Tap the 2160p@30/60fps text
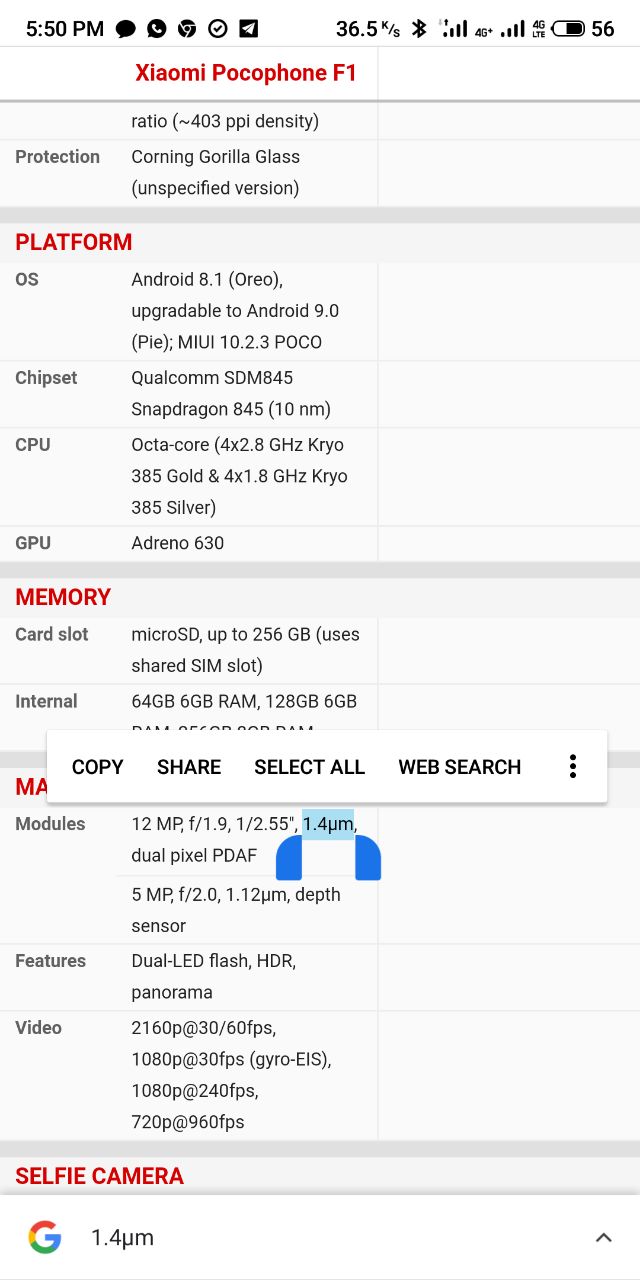Image resolution: width=640 pixels, height=1280 pixels. pos(204,1028)
